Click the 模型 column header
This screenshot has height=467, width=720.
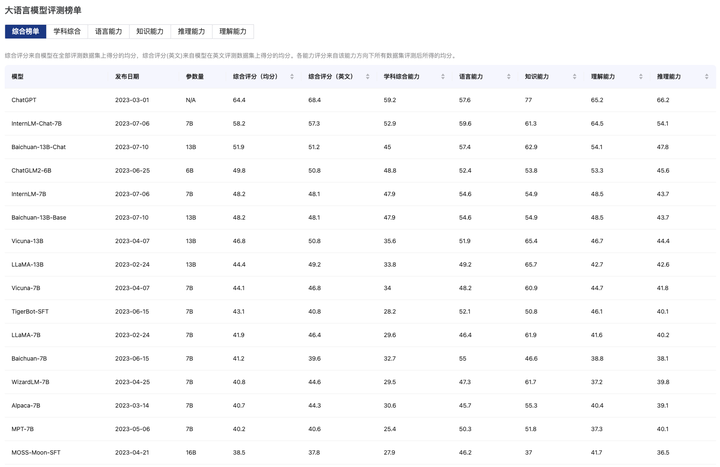[x=17, y=77]
